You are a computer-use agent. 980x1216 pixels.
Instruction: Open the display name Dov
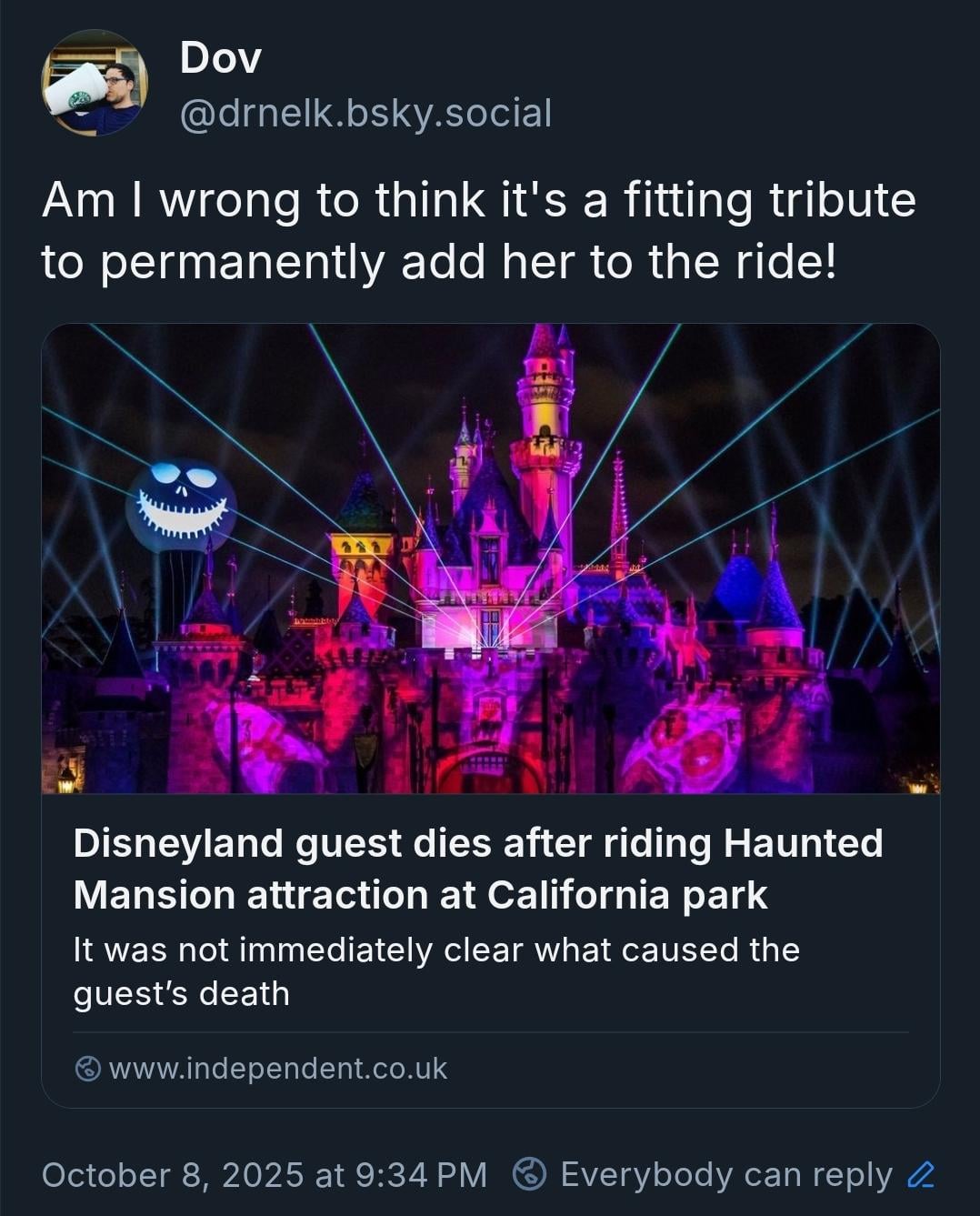(x=221, y=58)
